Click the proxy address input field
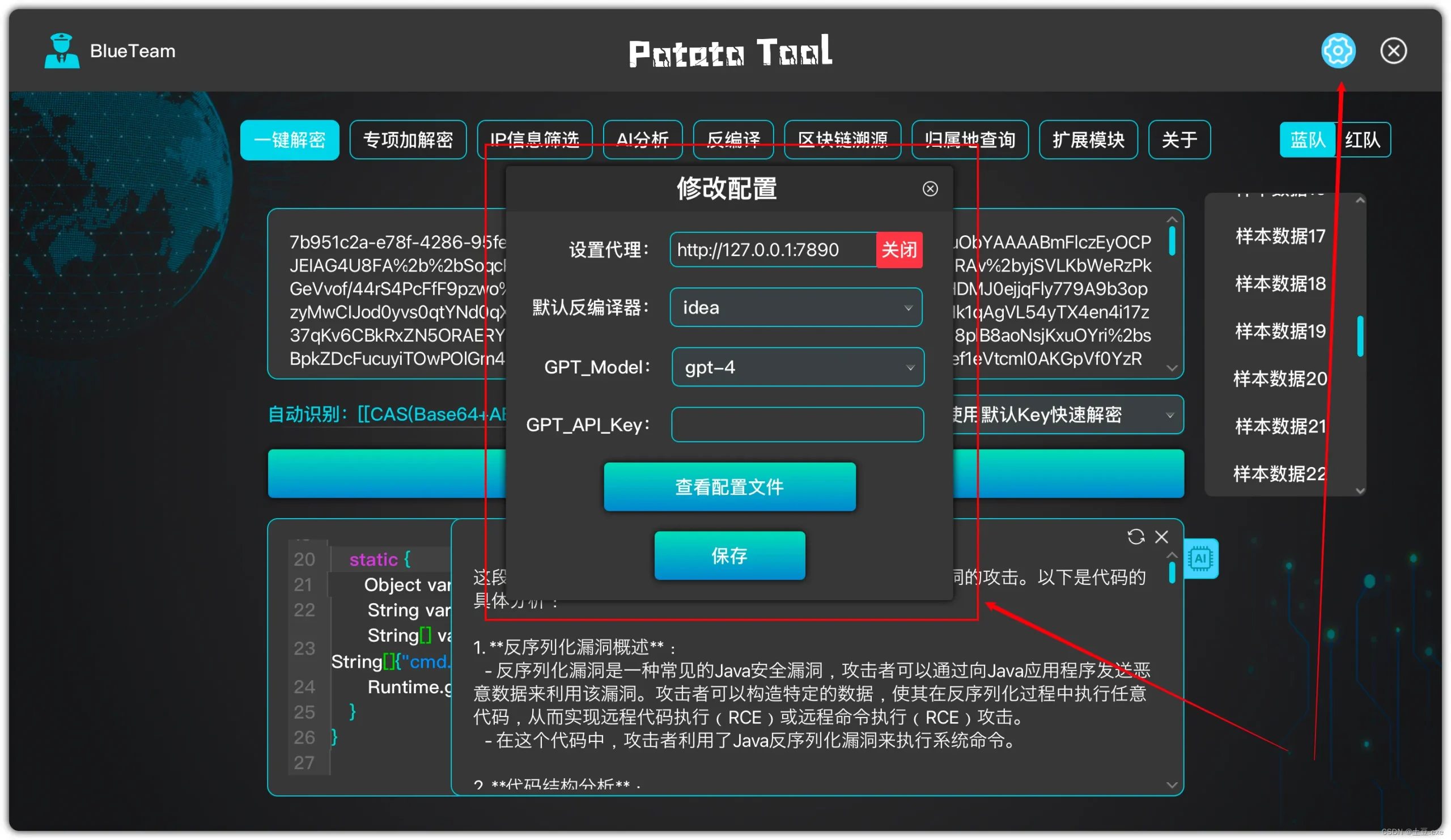Screen dimensions: 1451x840 pyautogui.click(x=773, y=250)
